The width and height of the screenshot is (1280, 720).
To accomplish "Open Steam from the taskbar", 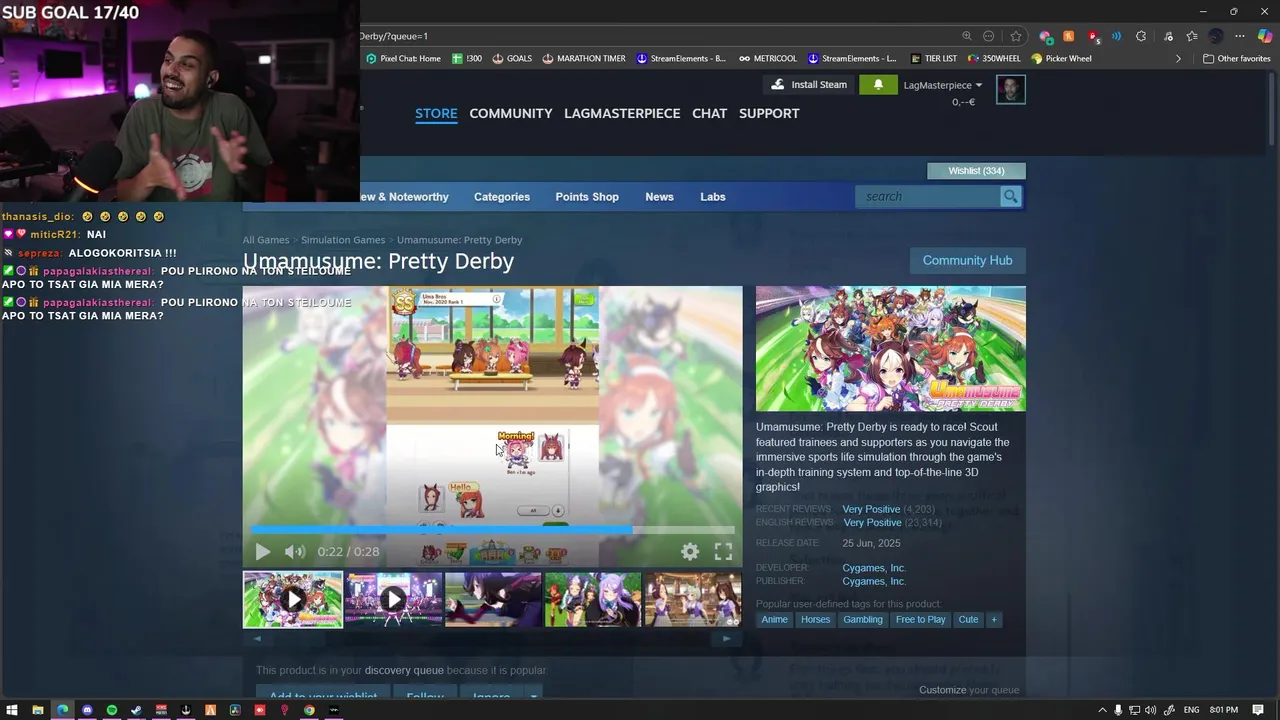I will point(136,710).
